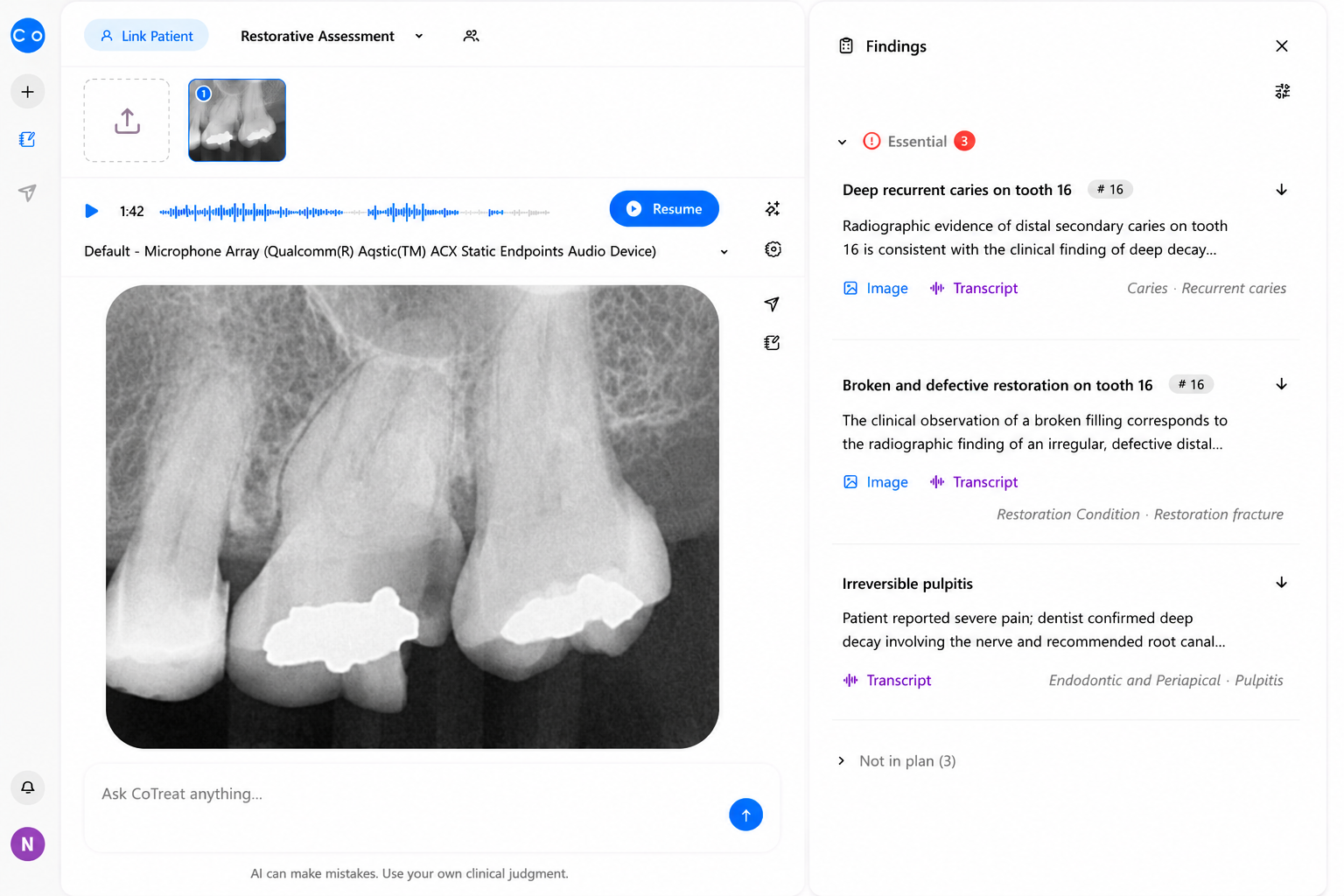1344x896 pixels.
Task: Click the Caries · Recurrent caries category text
Action: [1207, 289]
